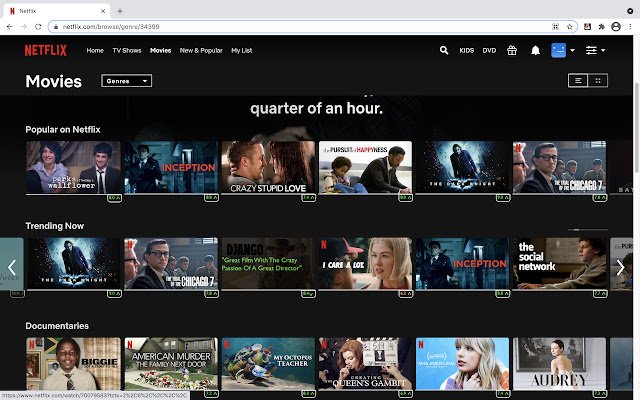Open My List
Screen dimensions: 640x400
[242, 50]
